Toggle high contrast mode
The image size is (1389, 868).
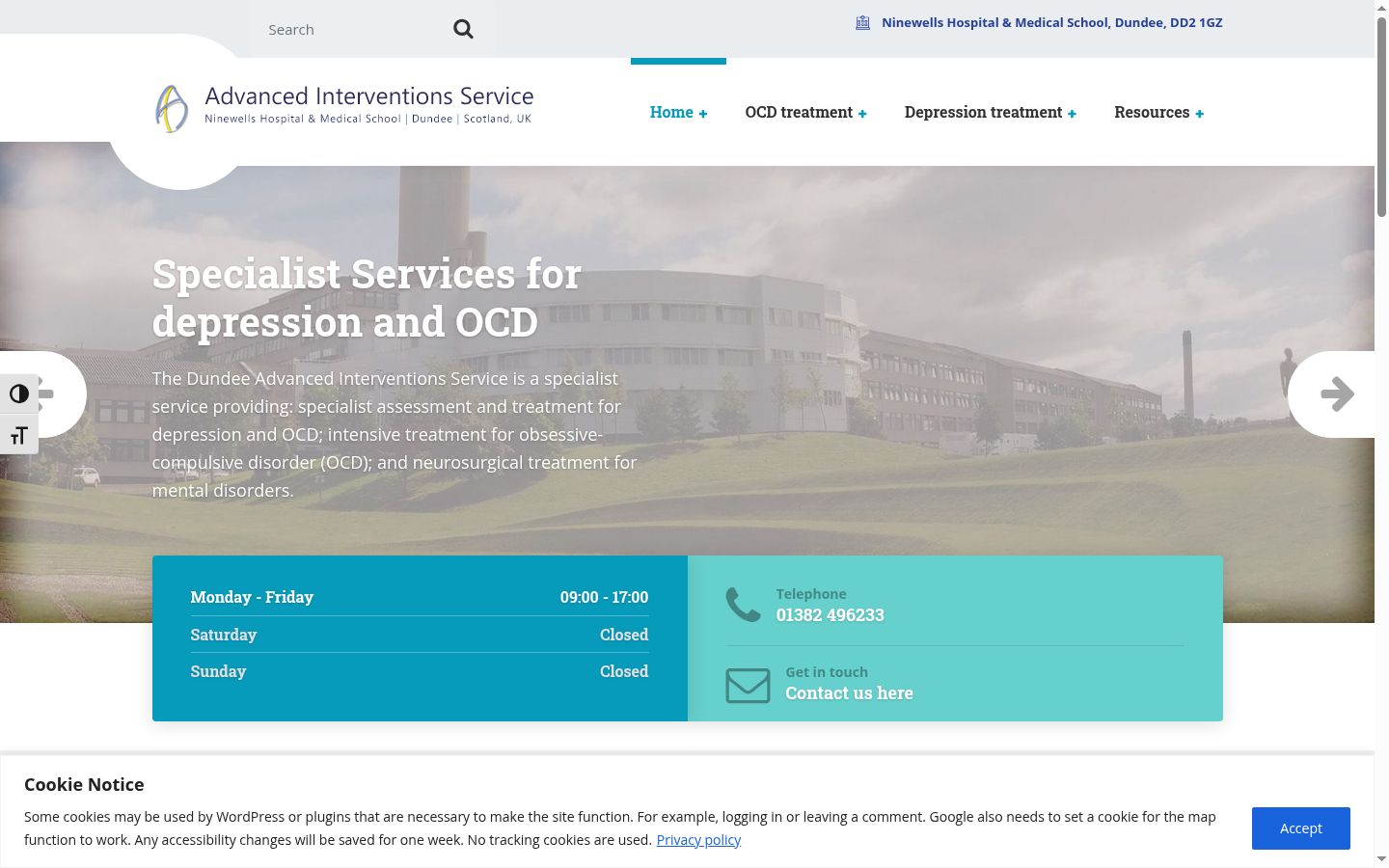coord(19,393)
